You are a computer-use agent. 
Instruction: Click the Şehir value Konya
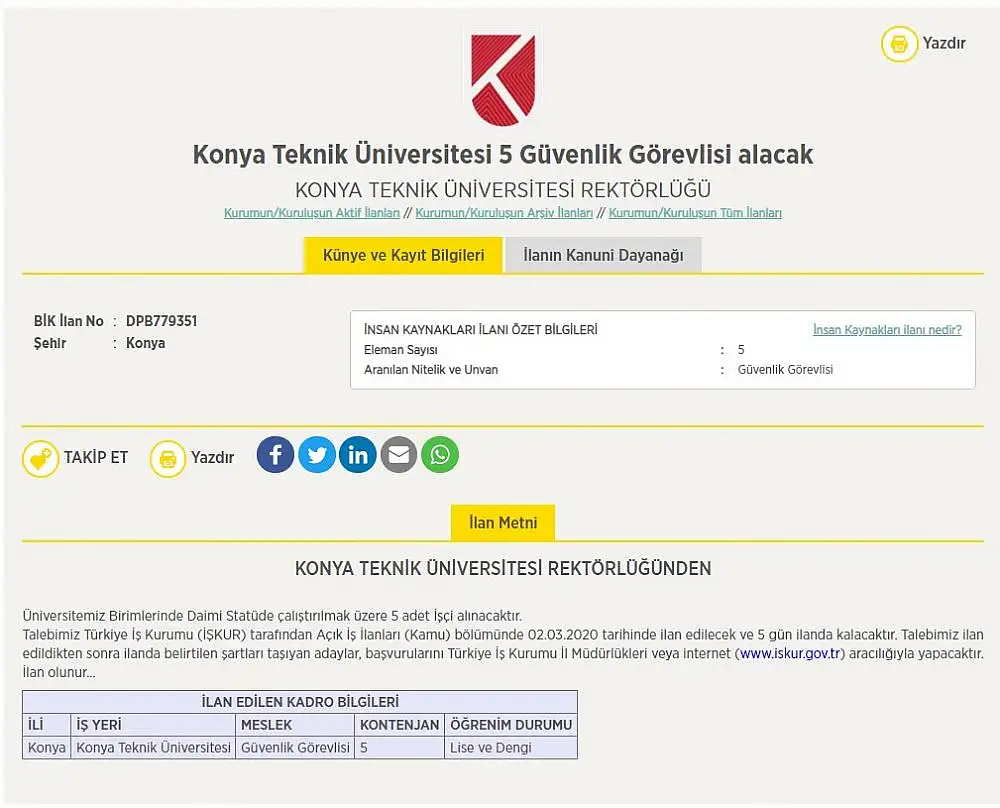click(x=145, y=343)
